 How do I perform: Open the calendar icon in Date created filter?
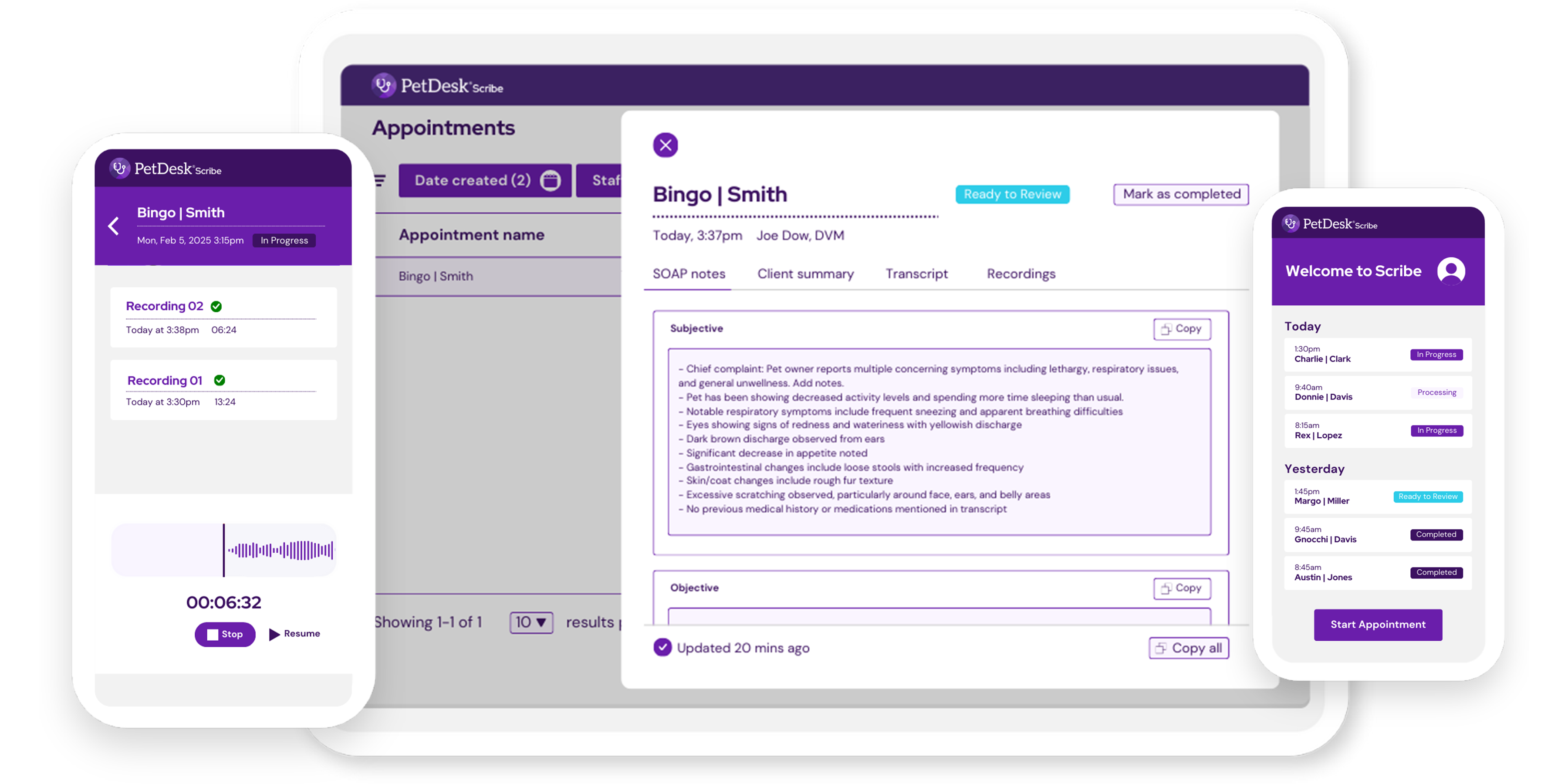(x=550, y=180)
